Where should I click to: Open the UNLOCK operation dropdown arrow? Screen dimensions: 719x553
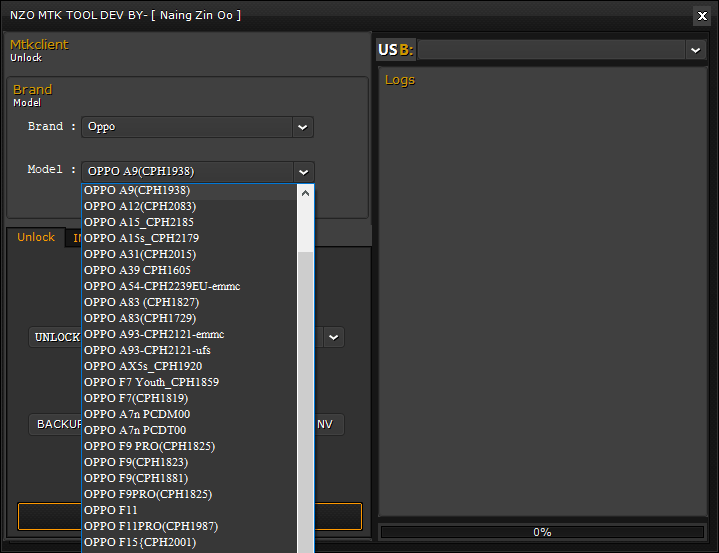(x=333, y=337)
